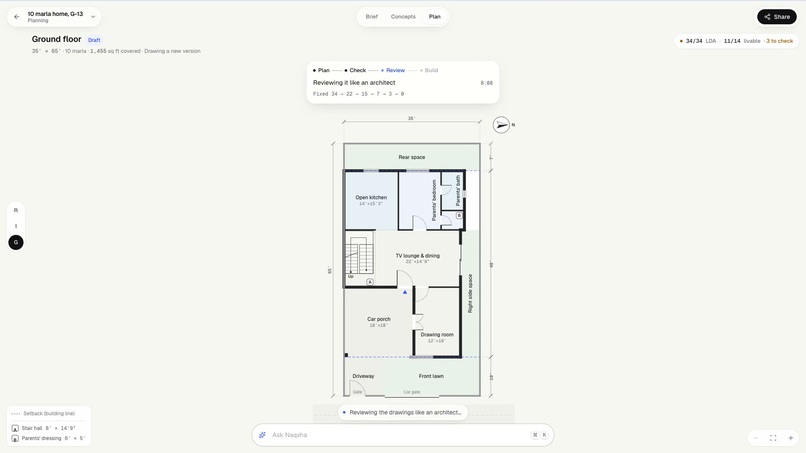Select the Front lawn area
The height and width of the screenshot is (453, 806).
click(431, 376)
